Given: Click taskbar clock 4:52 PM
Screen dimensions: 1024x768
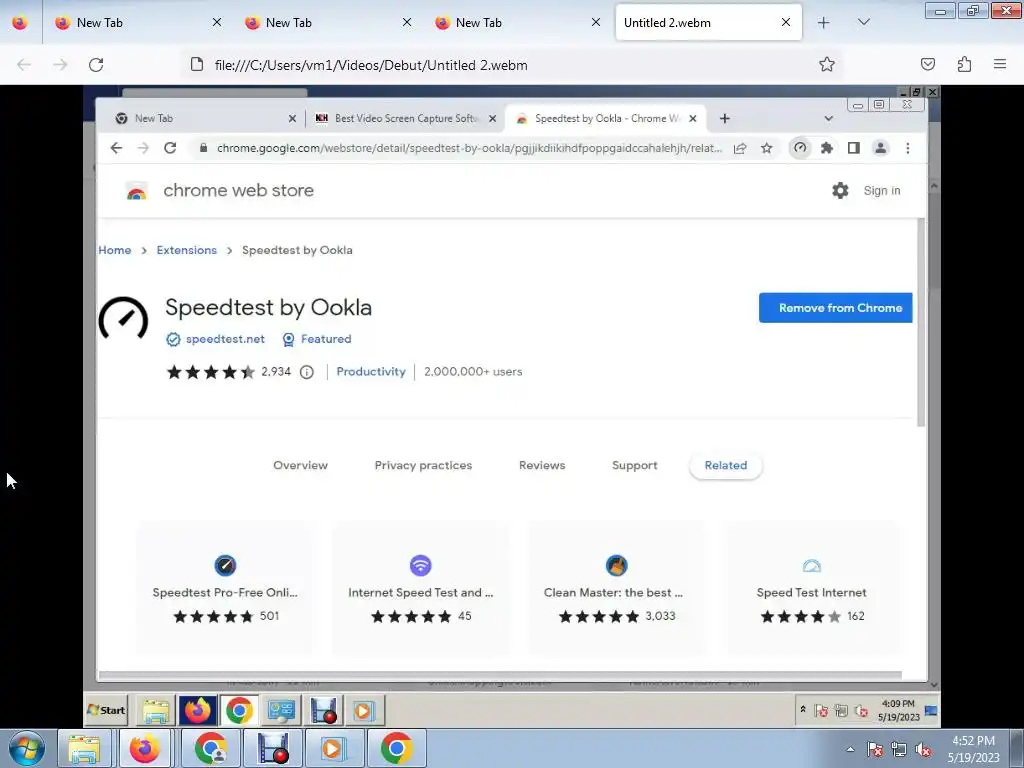Looking at the screenshot, I should [973, 749].
